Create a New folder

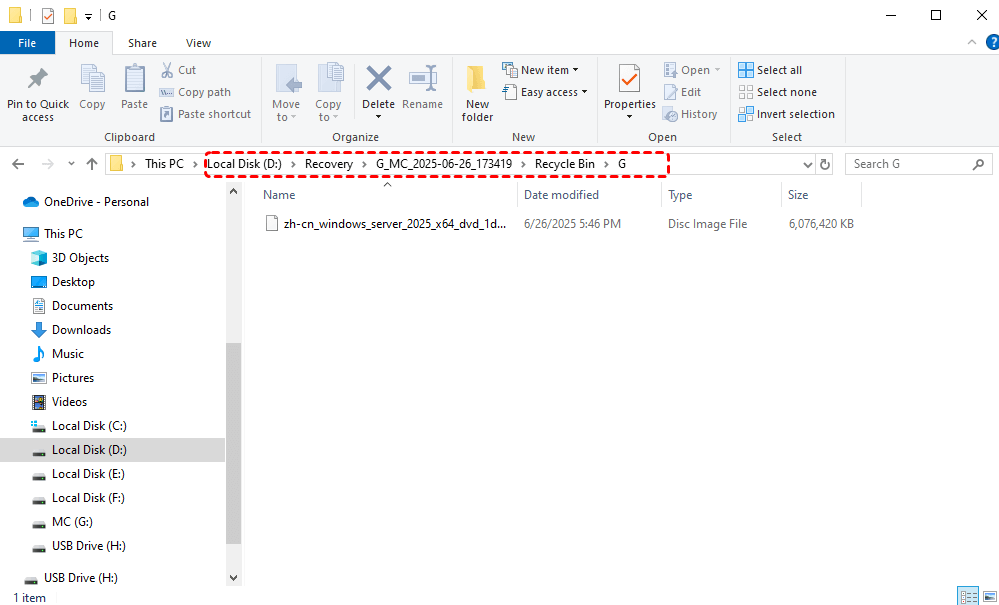coord(477,93)
